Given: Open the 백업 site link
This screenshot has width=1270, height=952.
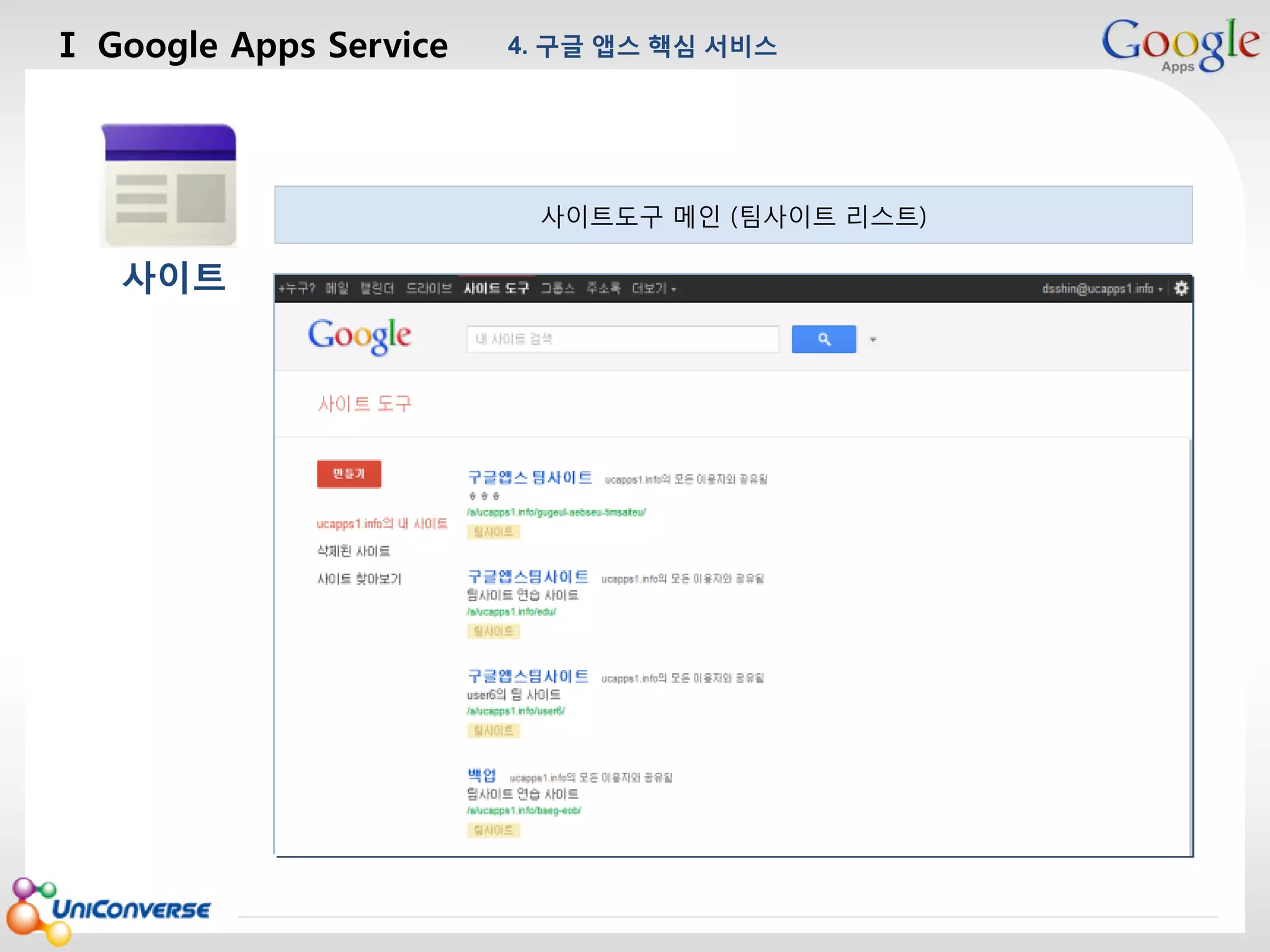Looking at the screenshot, I should point(482,775).
